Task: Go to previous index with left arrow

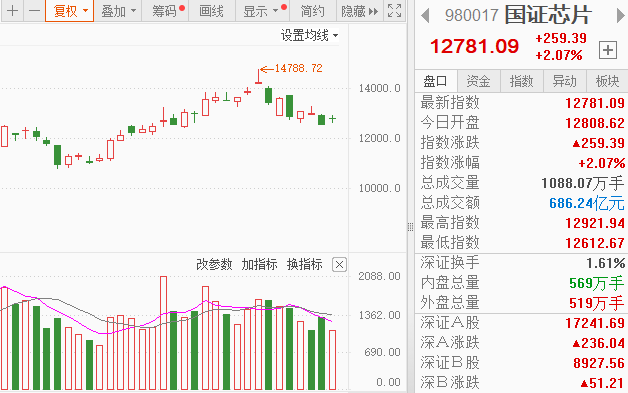Action: point(425,16)
